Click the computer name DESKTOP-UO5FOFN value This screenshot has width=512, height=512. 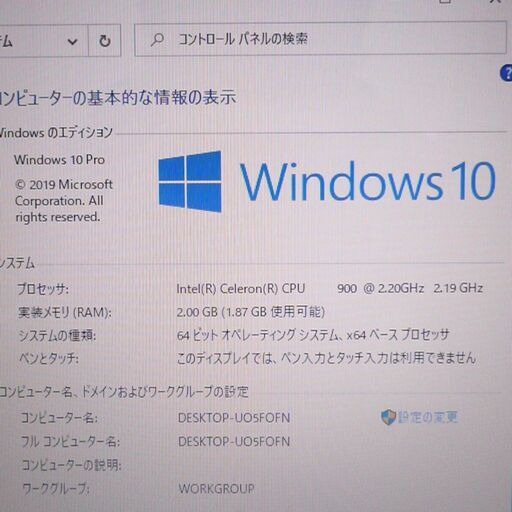coord(234,418)
